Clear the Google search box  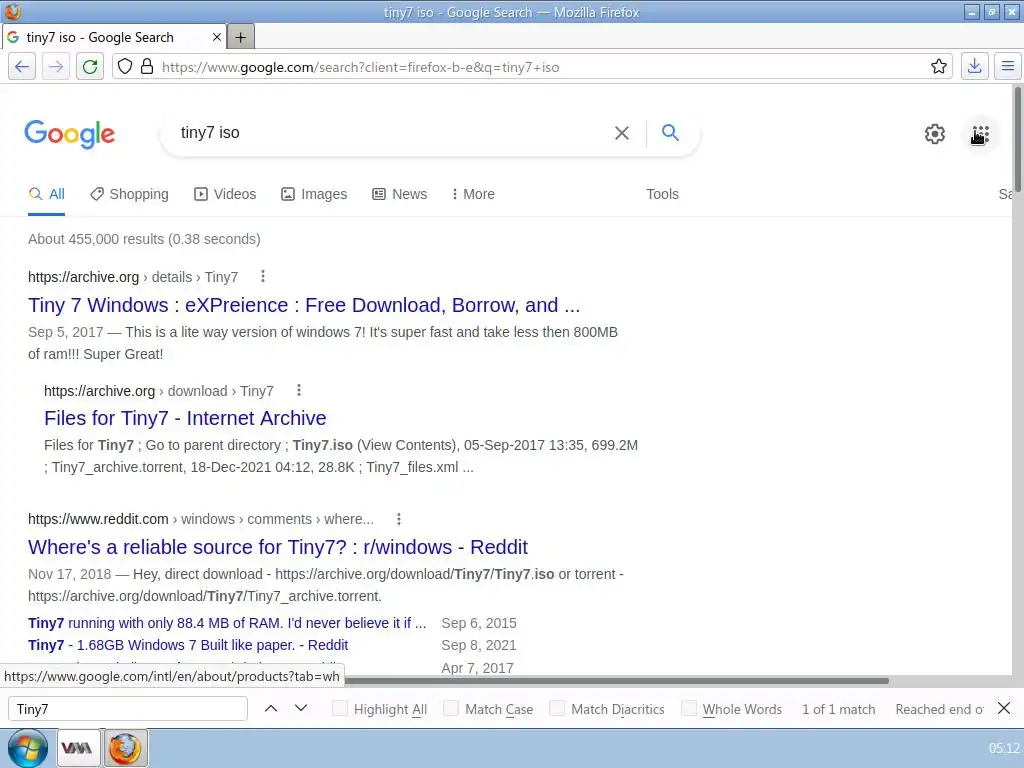[622, 133]
